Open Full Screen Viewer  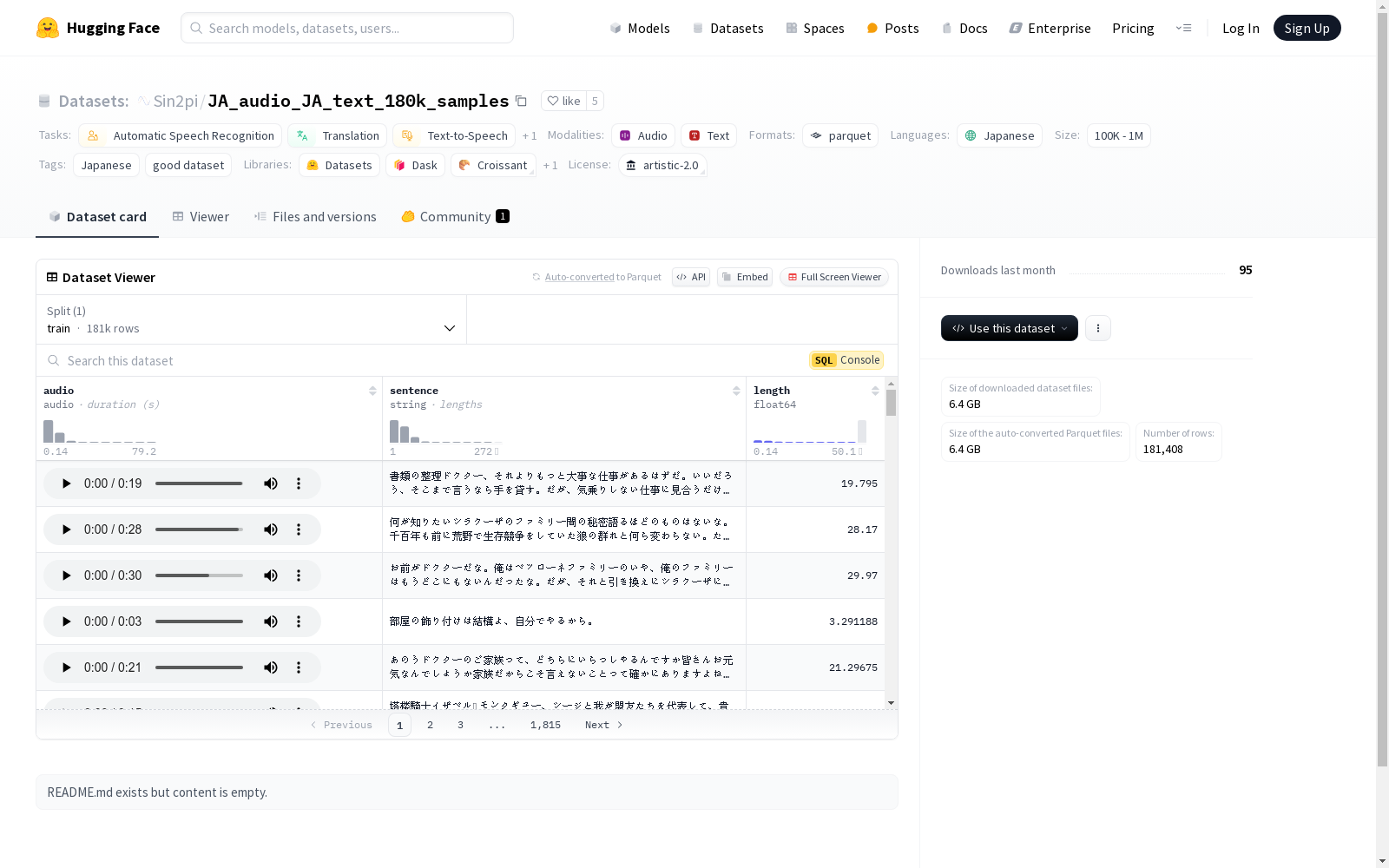834,277
